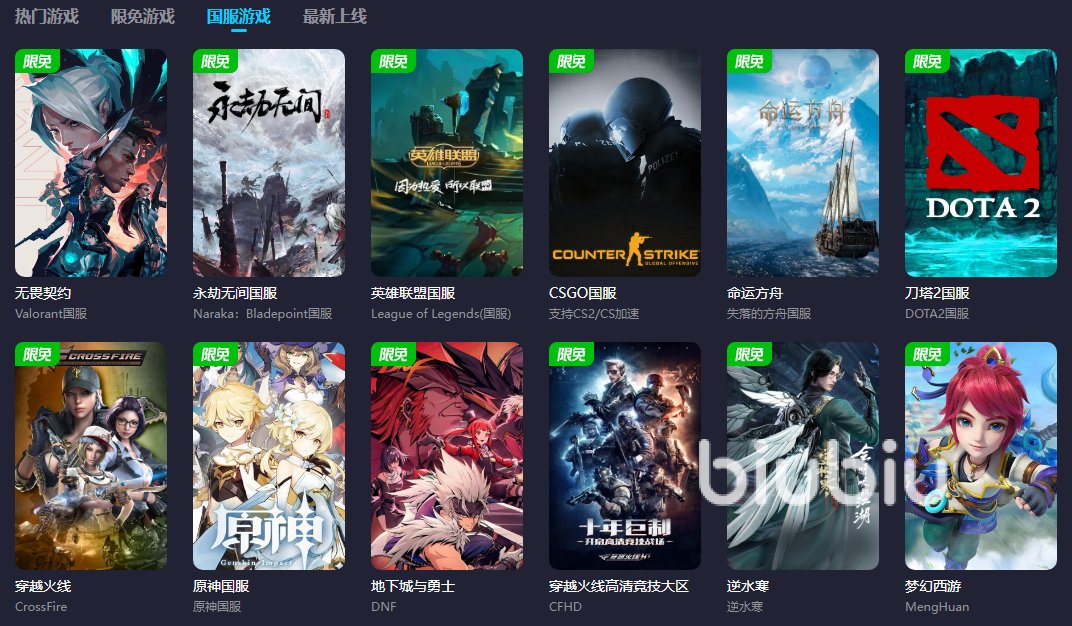Open the 梦幻西游 MengHuan cover
This screenshot has height=626, width=1072.
pos(981,456)
